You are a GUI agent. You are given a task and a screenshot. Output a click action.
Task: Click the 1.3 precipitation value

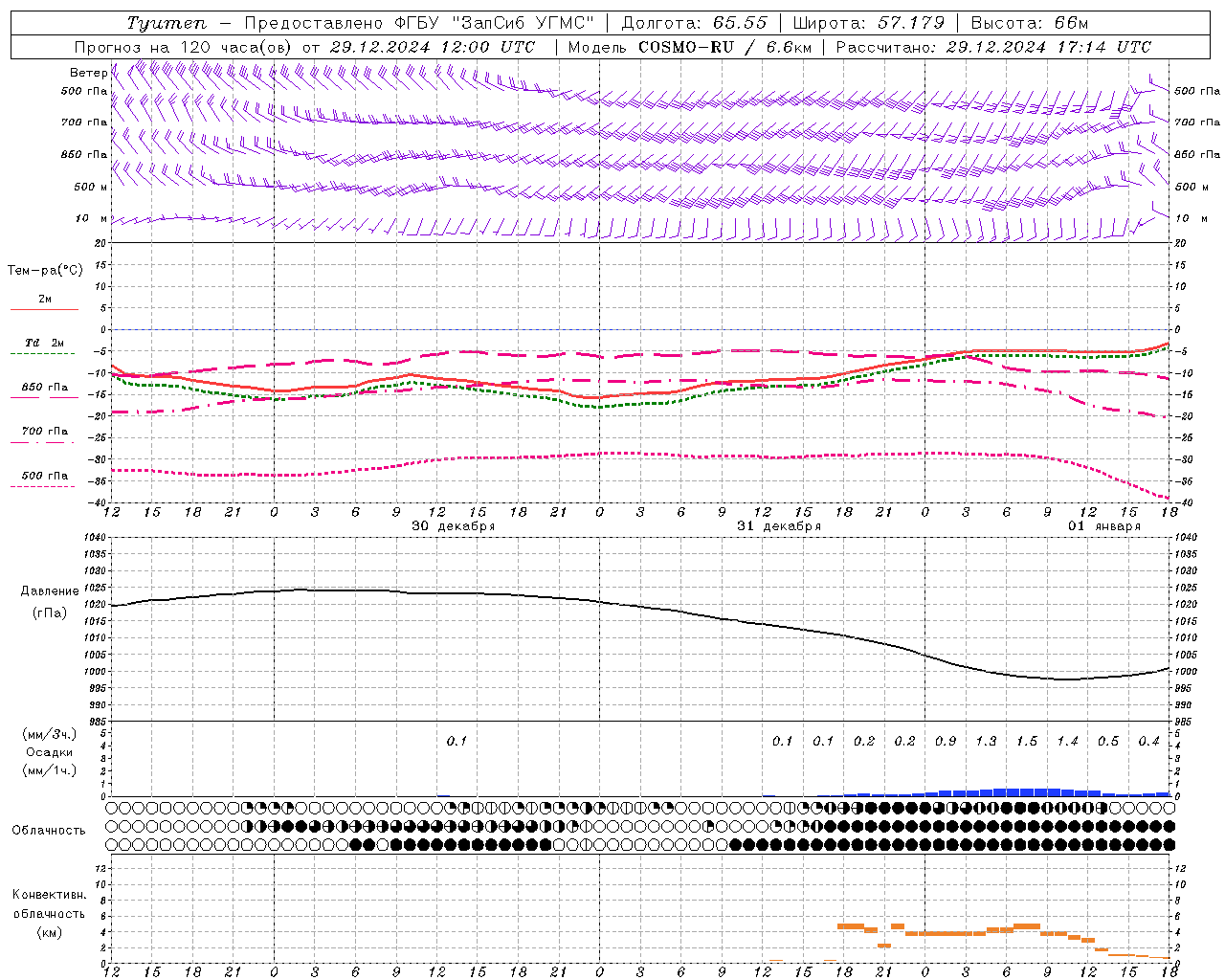point(986,741)
